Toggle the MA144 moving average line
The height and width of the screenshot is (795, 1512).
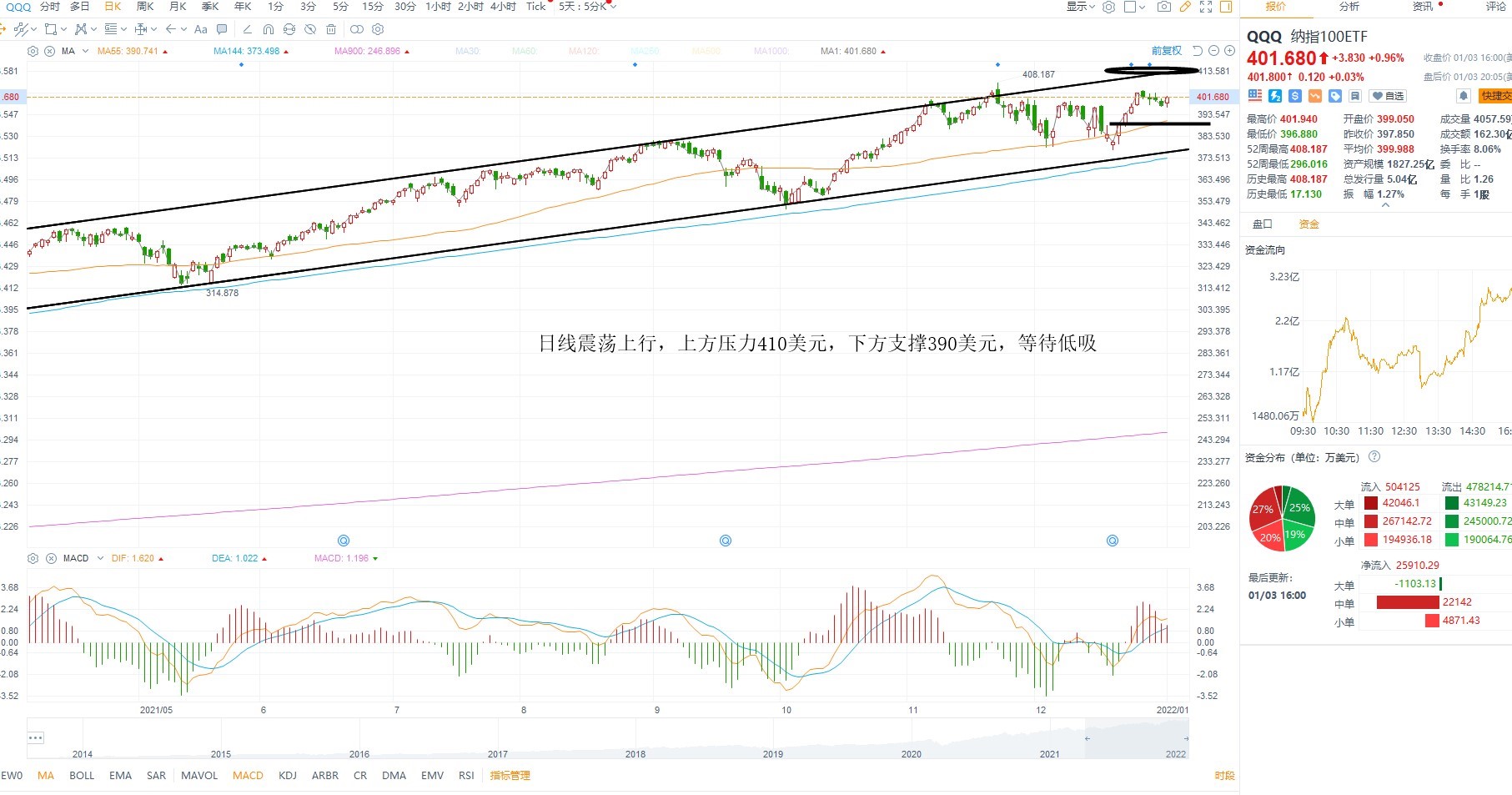tap(251, 51)
